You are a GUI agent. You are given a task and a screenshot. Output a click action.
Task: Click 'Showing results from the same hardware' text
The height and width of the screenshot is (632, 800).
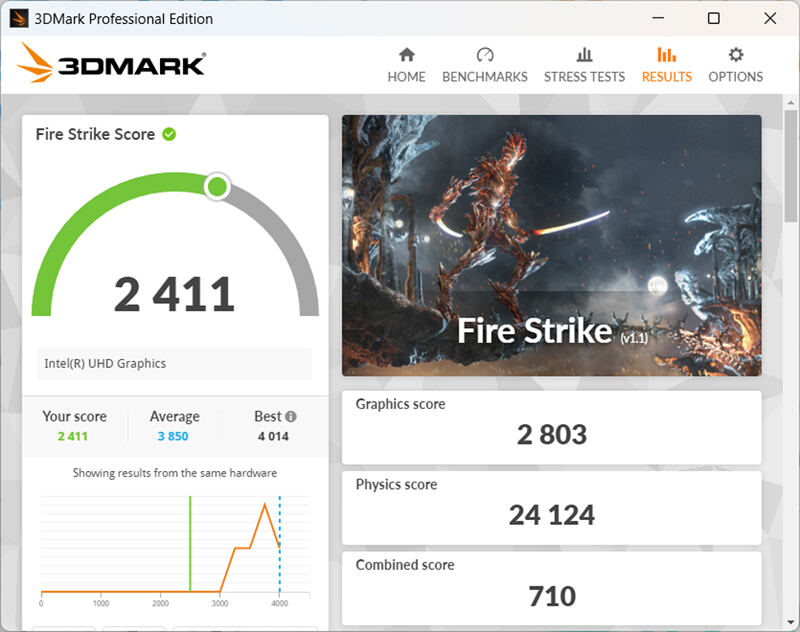click(174, 473)
